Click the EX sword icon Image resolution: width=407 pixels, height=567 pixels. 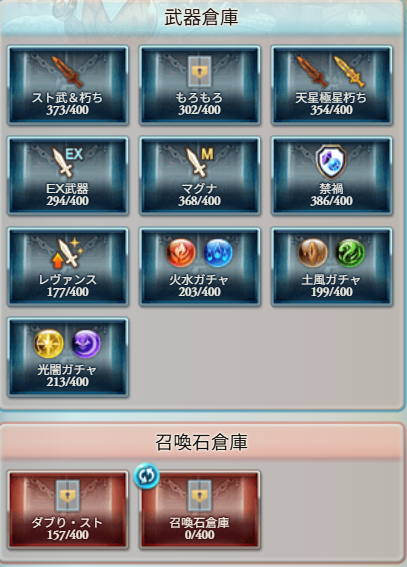click(67, 162)
